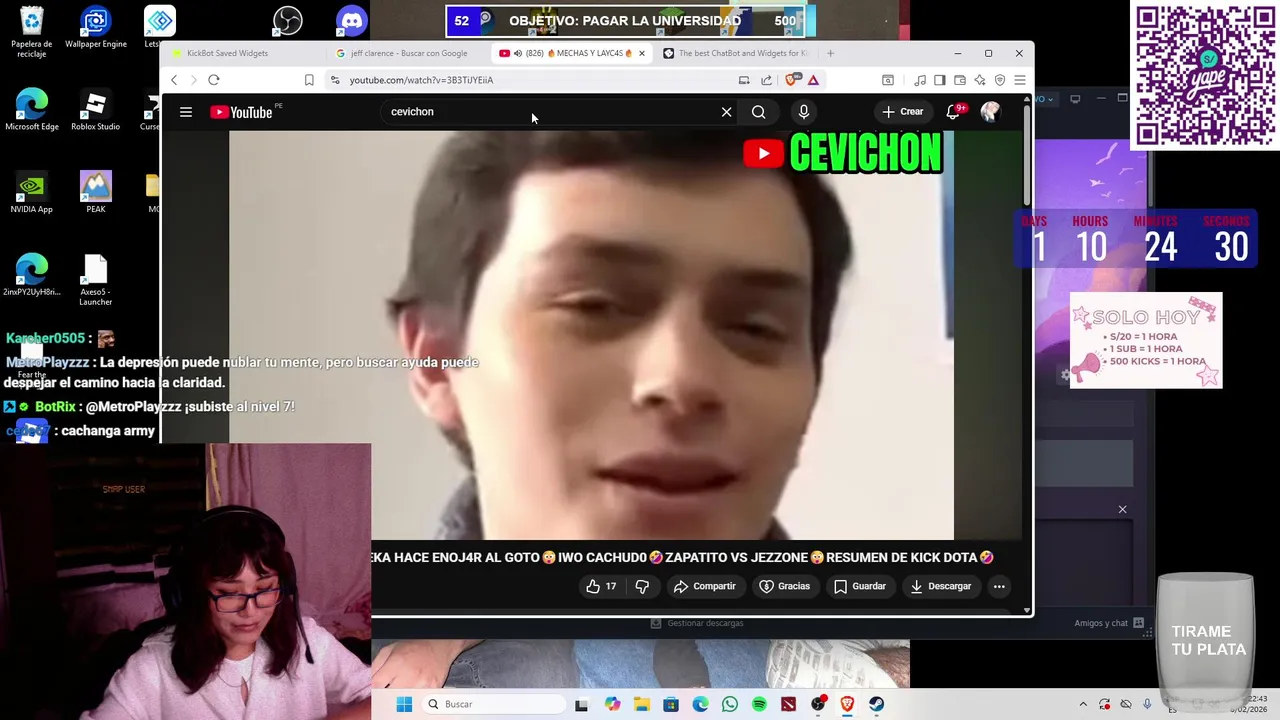Open the Windows Start menu

pos(404,704)
